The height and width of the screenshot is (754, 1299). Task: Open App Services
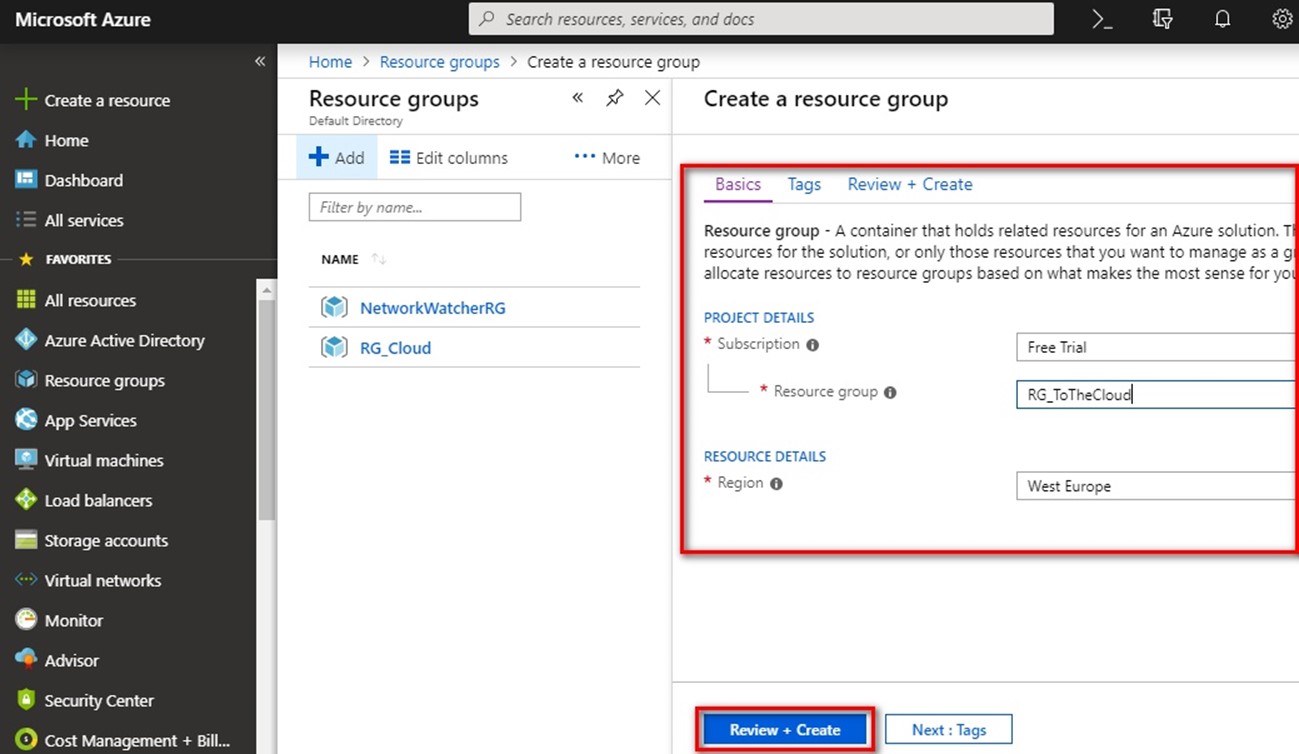pyautogui.click(x=90, y=420)
